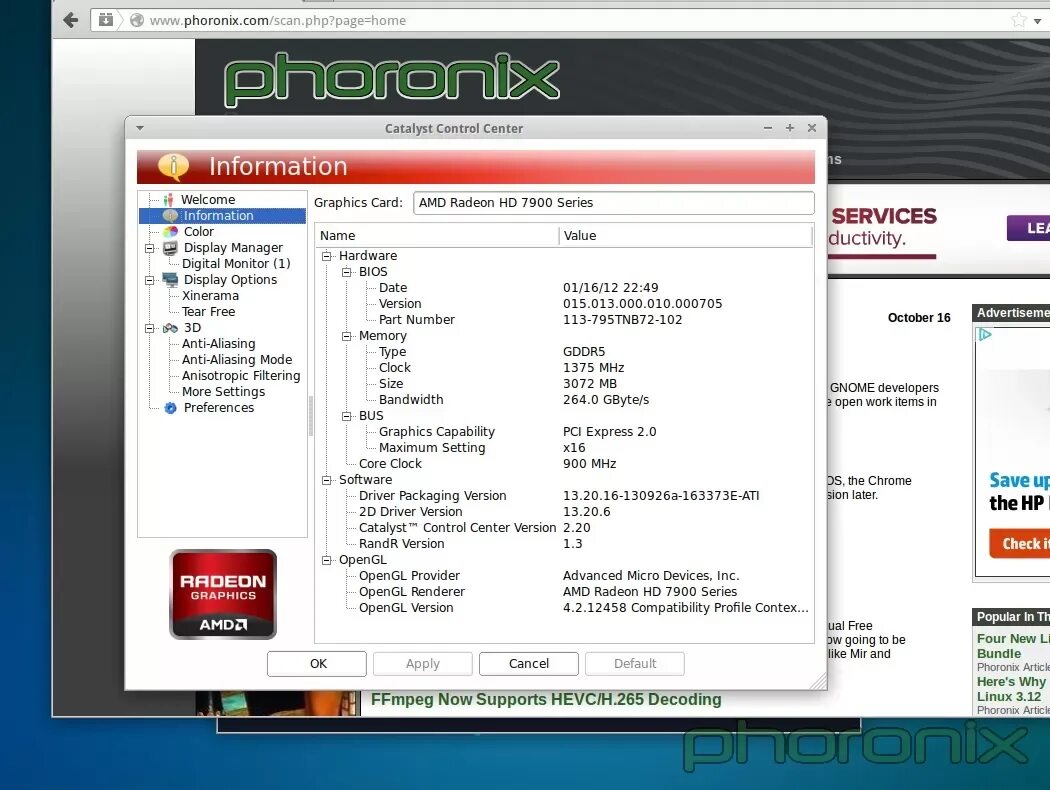Open More Settings under 3D
The height and width of the screenshot is (790, 1050).
(224, 392)
